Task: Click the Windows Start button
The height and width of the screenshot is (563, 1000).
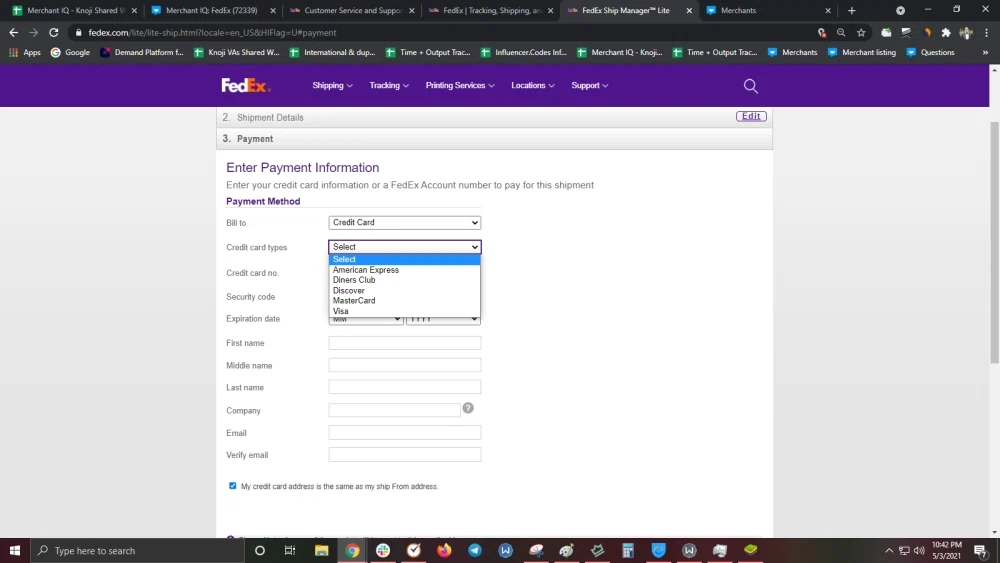Action: (15, 550)
